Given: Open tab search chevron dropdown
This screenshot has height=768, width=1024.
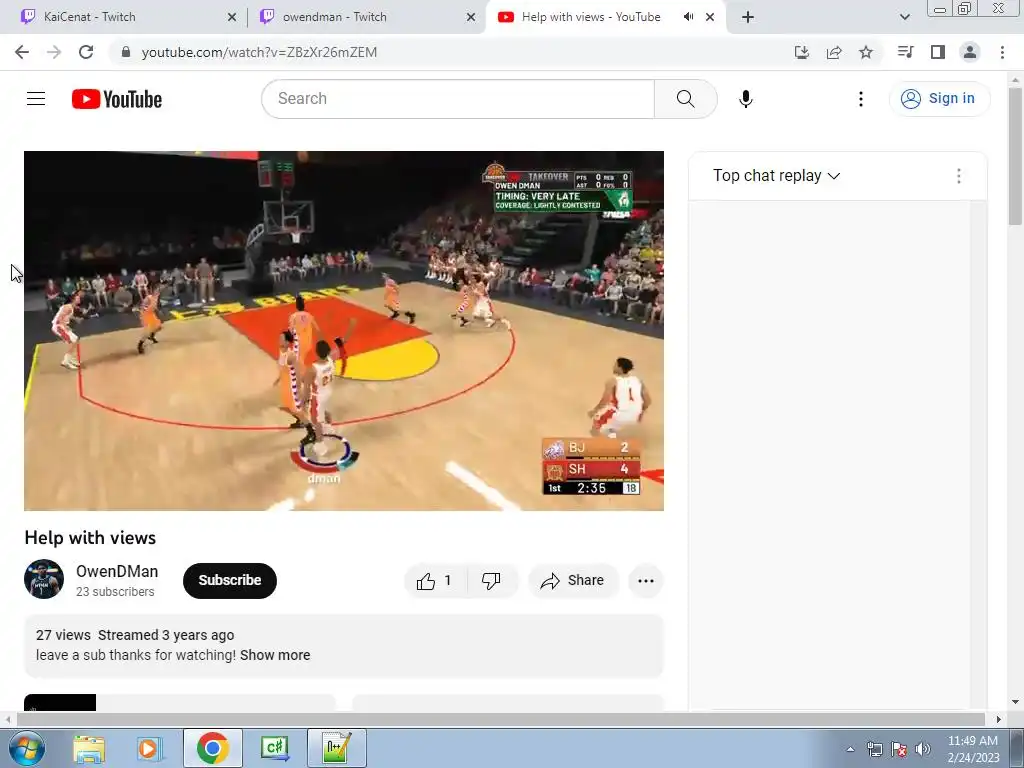Looking at the screenshot, I should (905, 17).
